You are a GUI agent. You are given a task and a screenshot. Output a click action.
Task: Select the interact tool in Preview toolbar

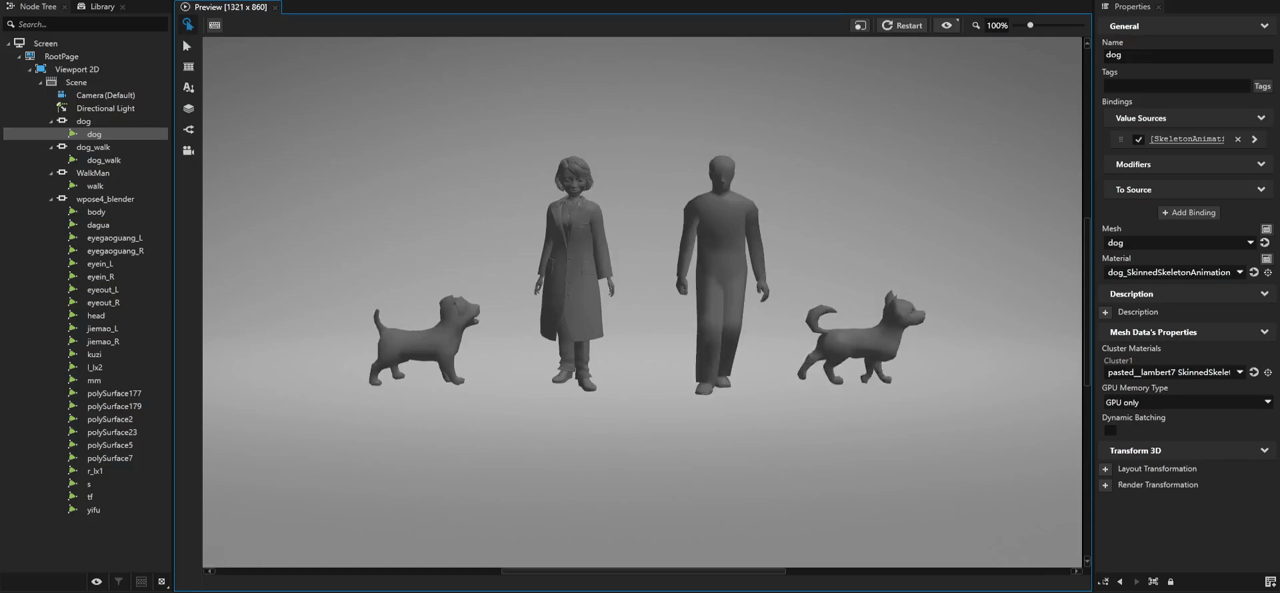click(188, 25)
